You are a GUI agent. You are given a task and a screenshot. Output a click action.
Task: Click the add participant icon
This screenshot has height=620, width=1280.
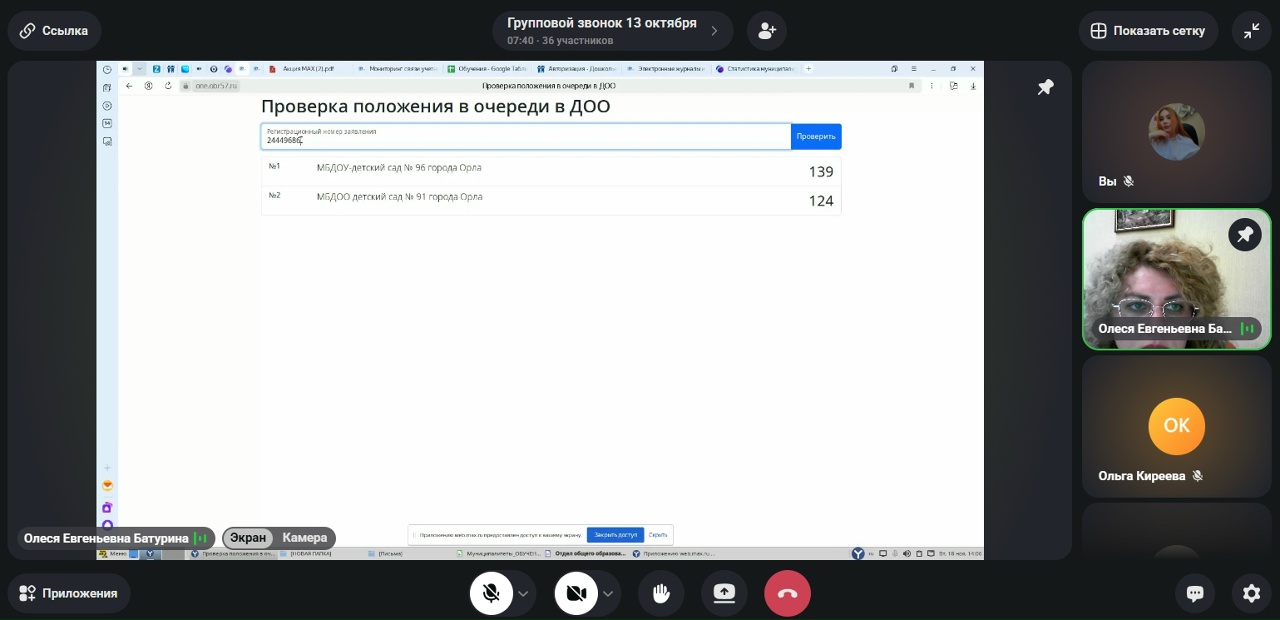point(767,31)
